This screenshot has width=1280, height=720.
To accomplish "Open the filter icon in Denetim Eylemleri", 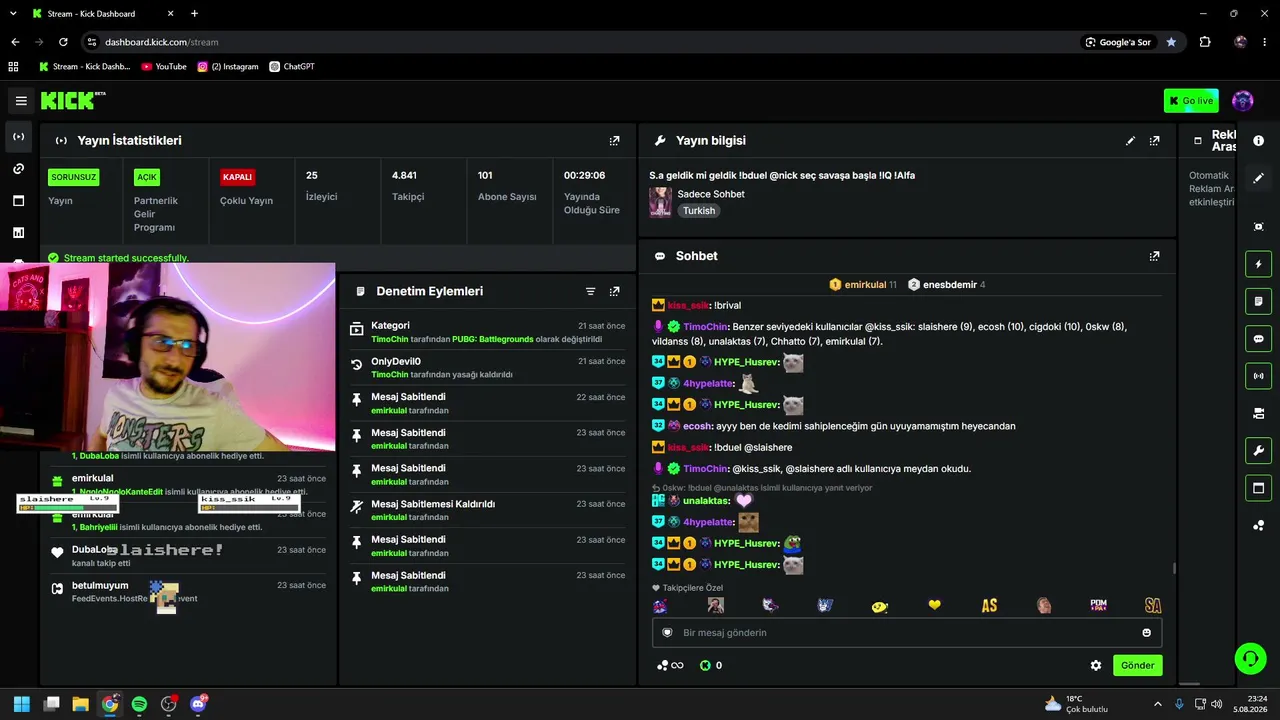I will click(590, 291).
